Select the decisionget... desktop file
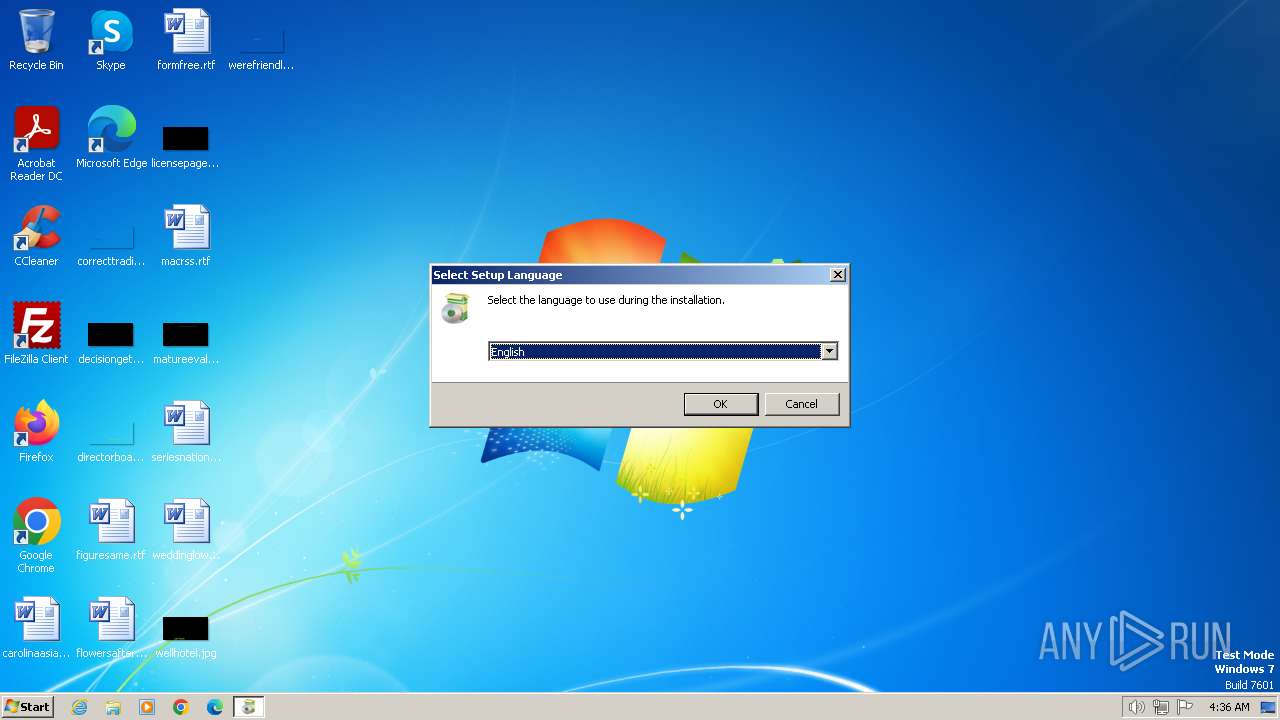This screenshot has width=1280, height=720. point(111,343)
